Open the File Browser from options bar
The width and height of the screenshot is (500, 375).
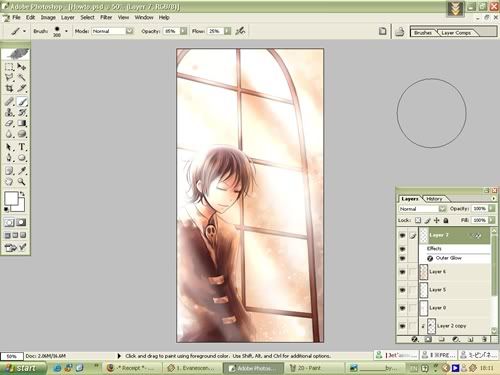click(x=399, y=32)
